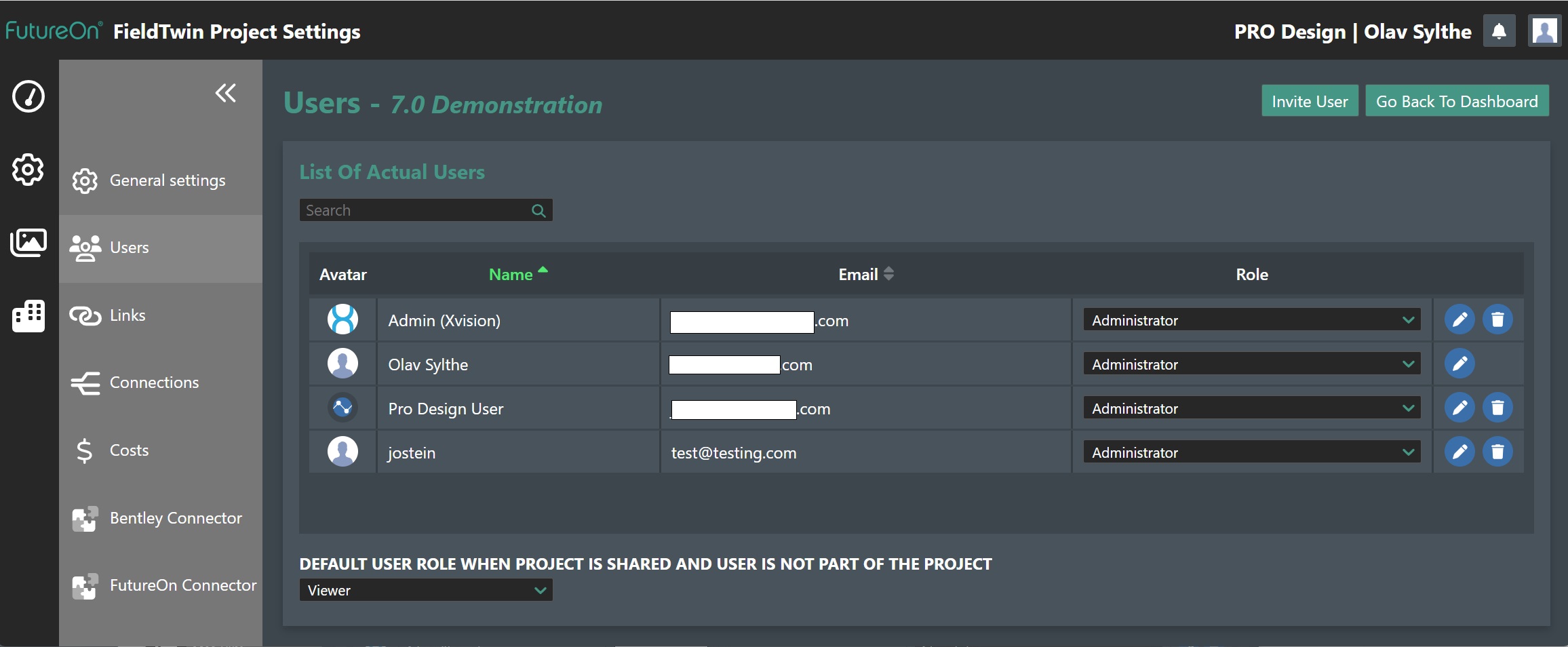This screenshot has width=1568, height=647.
Task: Open user profile avatar in header
Action: point(1545,31)
